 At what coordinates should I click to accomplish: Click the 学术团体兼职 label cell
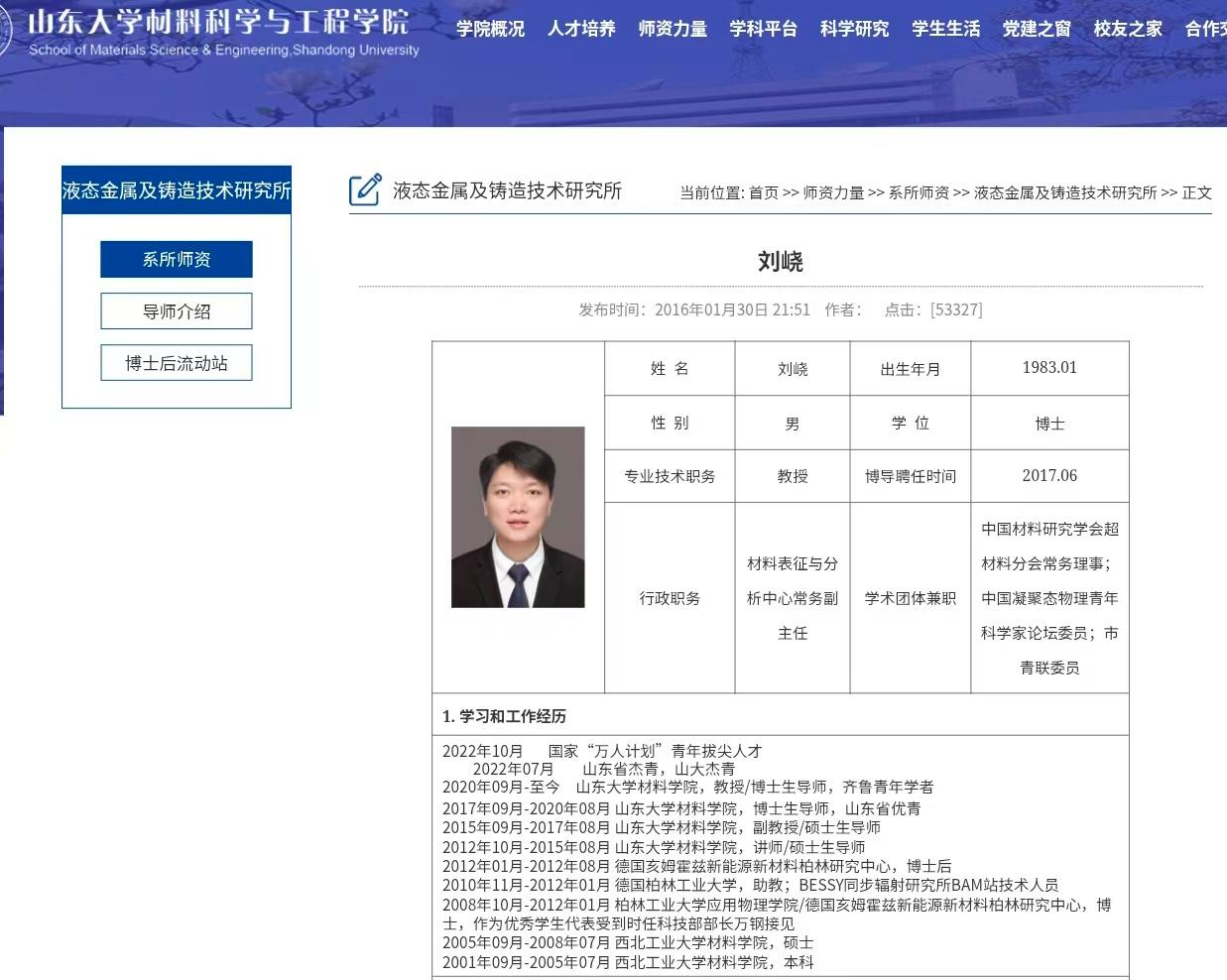pos(911,598)
